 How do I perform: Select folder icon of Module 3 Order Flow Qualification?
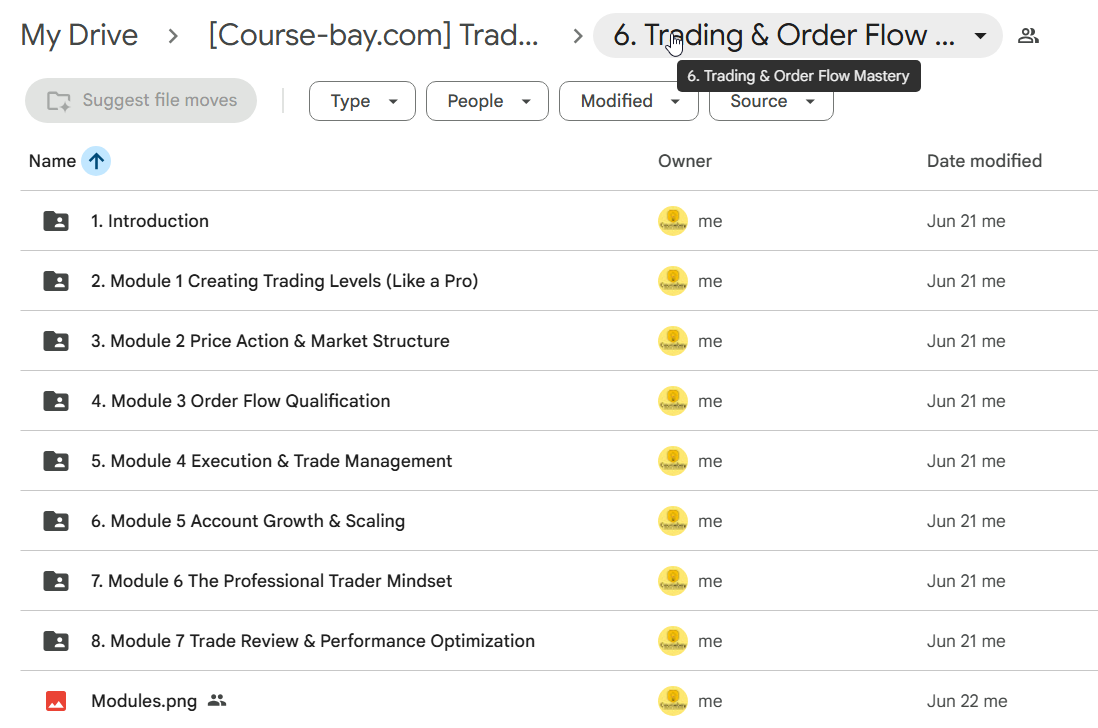[56, 401]
